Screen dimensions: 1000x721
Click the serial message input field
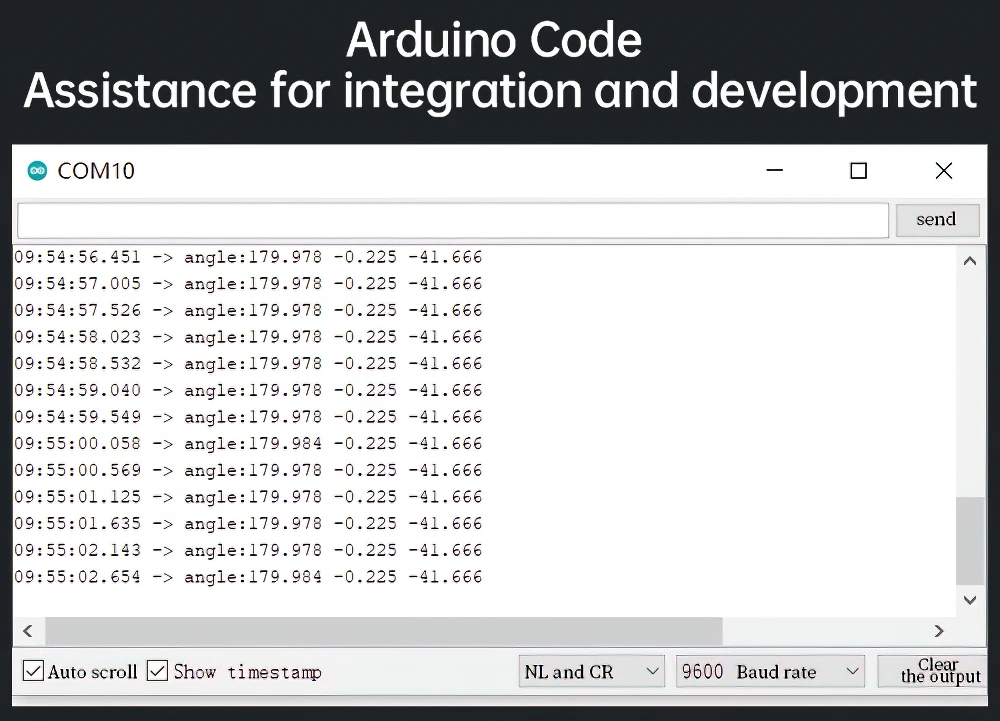453,221
